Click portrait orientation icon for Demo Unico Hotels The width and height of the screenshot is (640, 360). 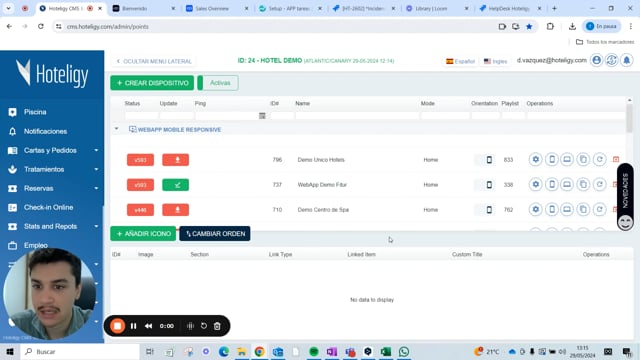[x=489, y=160]
